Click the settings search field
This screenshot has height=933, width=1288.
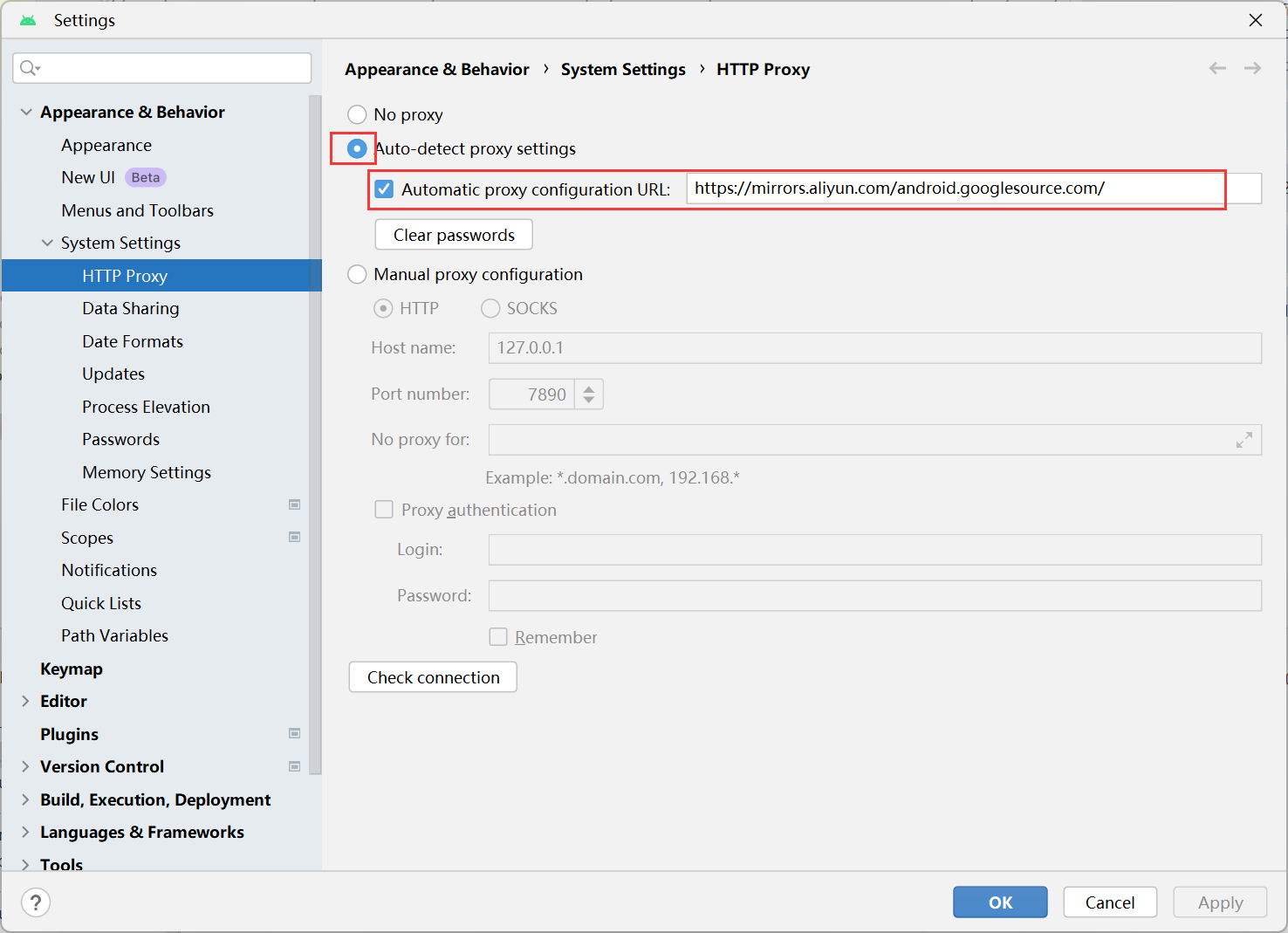[162, 68]
